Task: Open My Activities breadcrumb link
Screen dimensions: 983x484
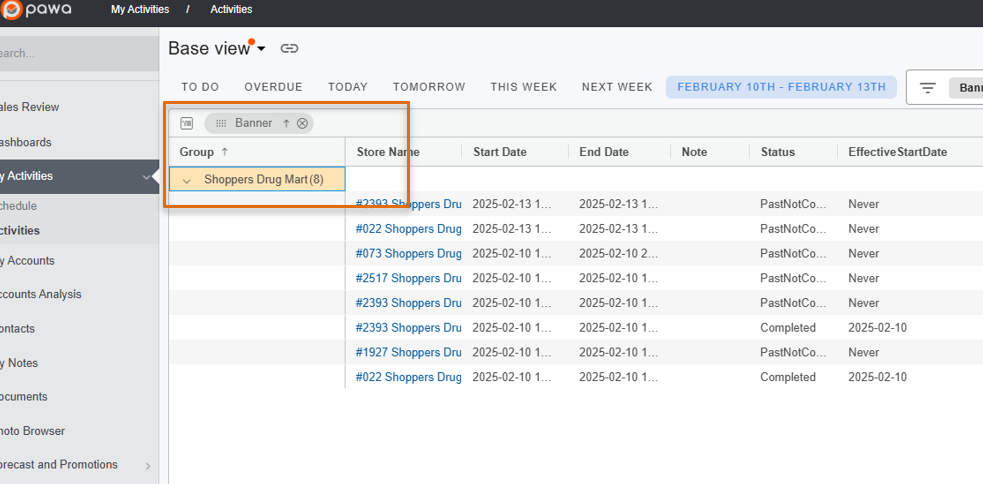Action: (140, 9)
